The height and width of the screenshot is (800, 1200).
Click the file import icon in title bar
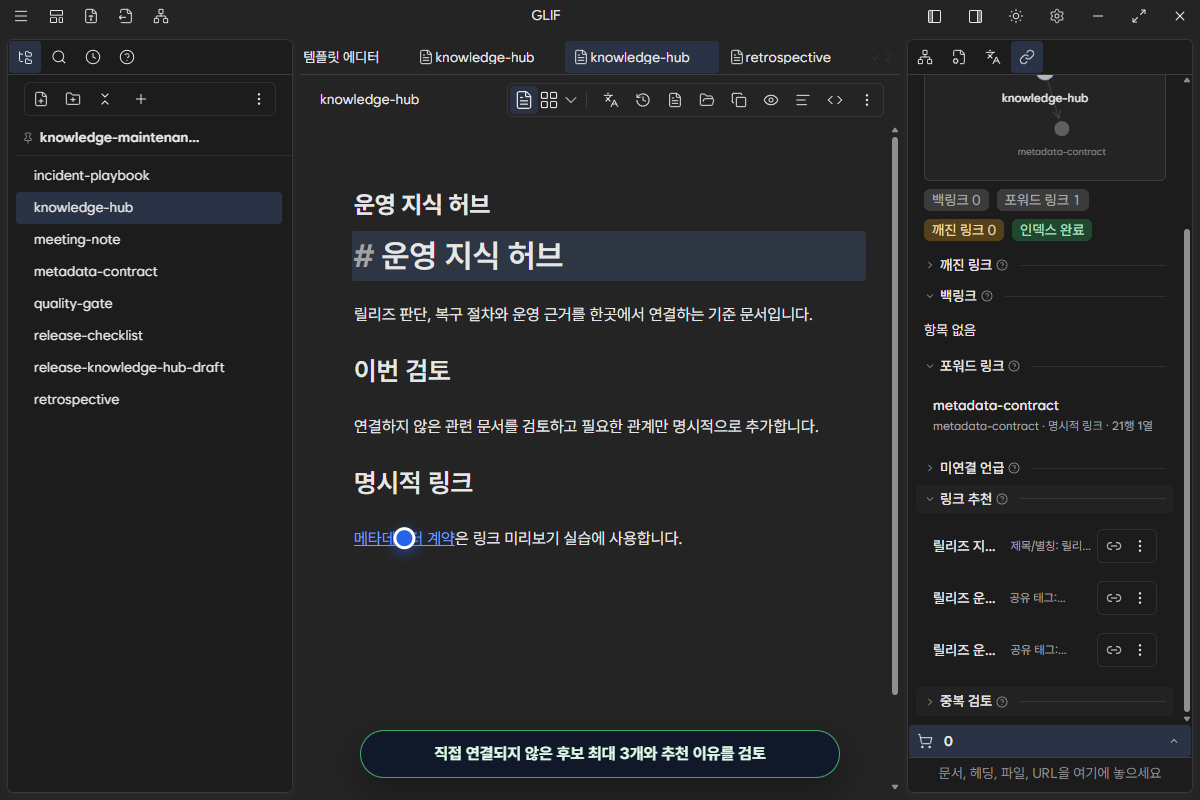pyautogui.click(x=125, y=16)
